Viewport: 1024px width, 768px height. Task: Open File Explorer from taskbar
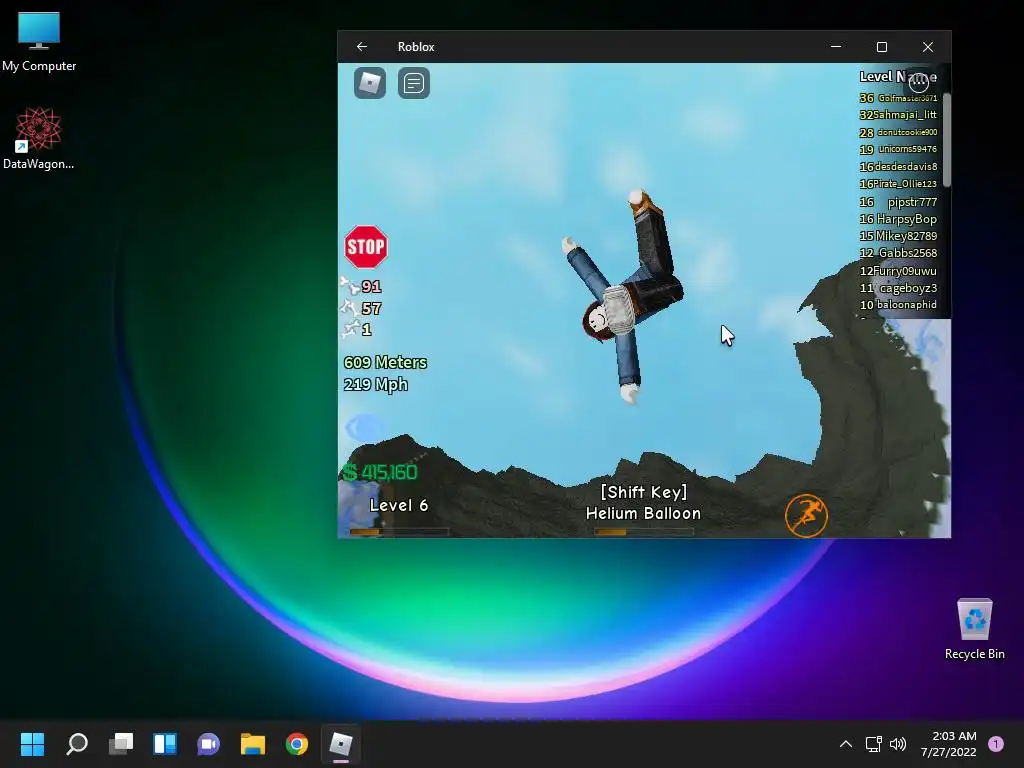pos(253,744)
